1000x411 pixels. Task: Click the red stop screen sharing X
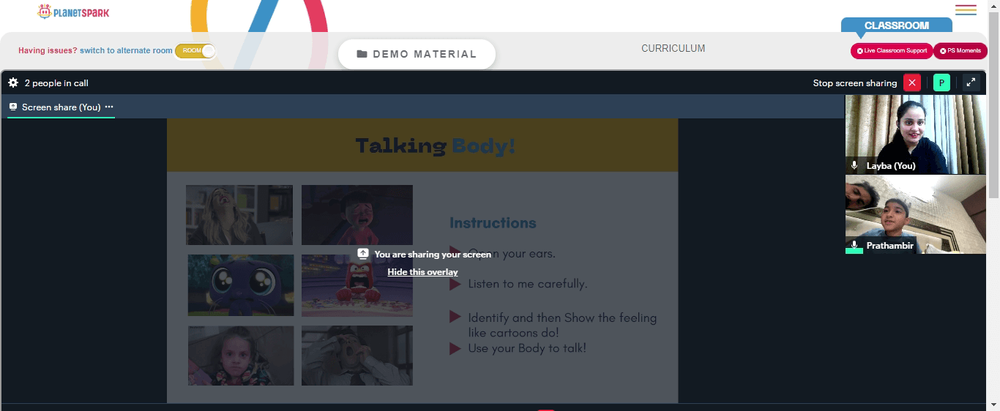912,83
